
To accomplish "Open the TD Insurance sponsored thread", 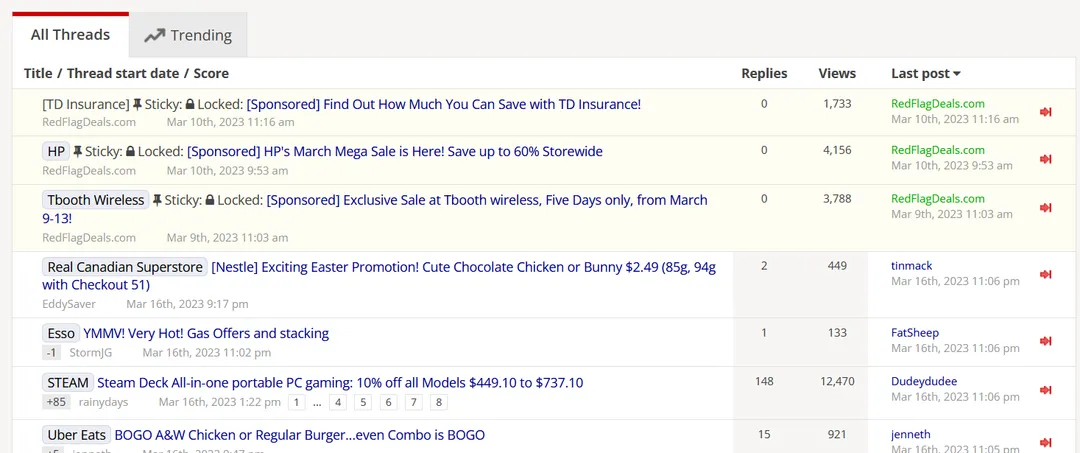I will click(x=444, y=105).
